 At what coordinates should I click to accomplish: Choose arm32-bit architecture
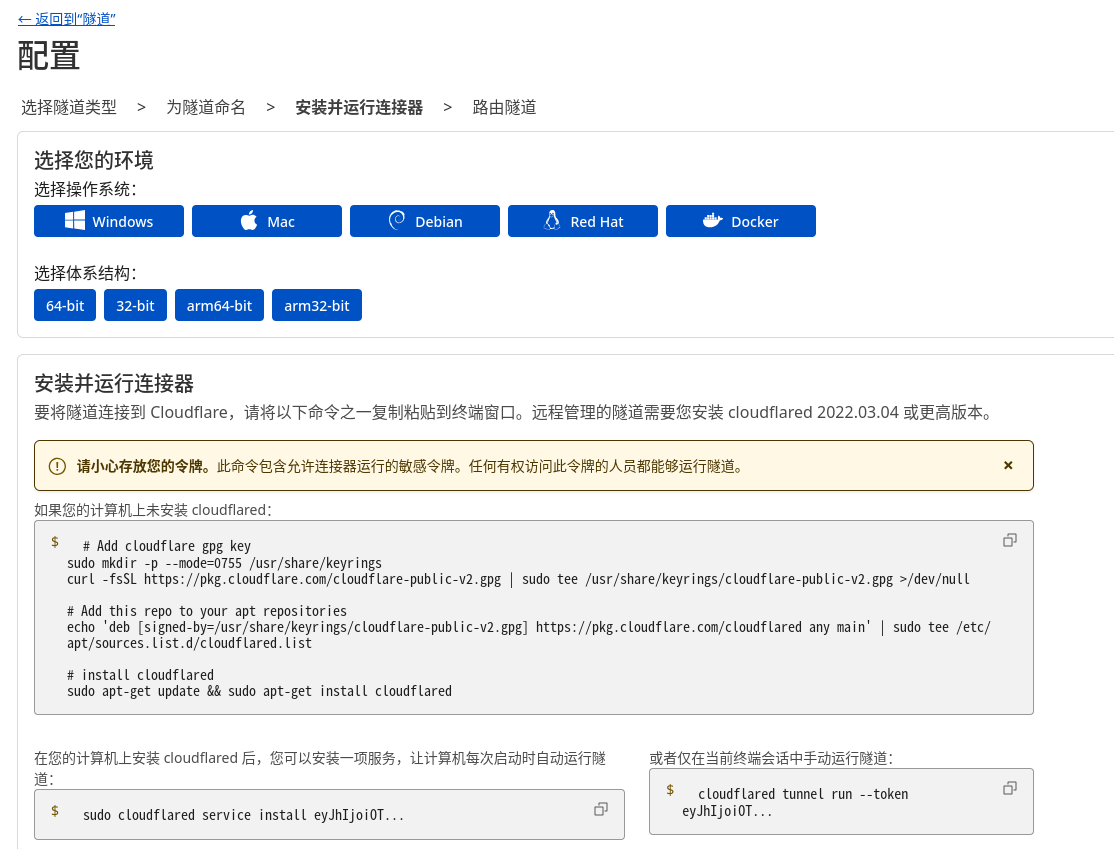tap(317, 305)
